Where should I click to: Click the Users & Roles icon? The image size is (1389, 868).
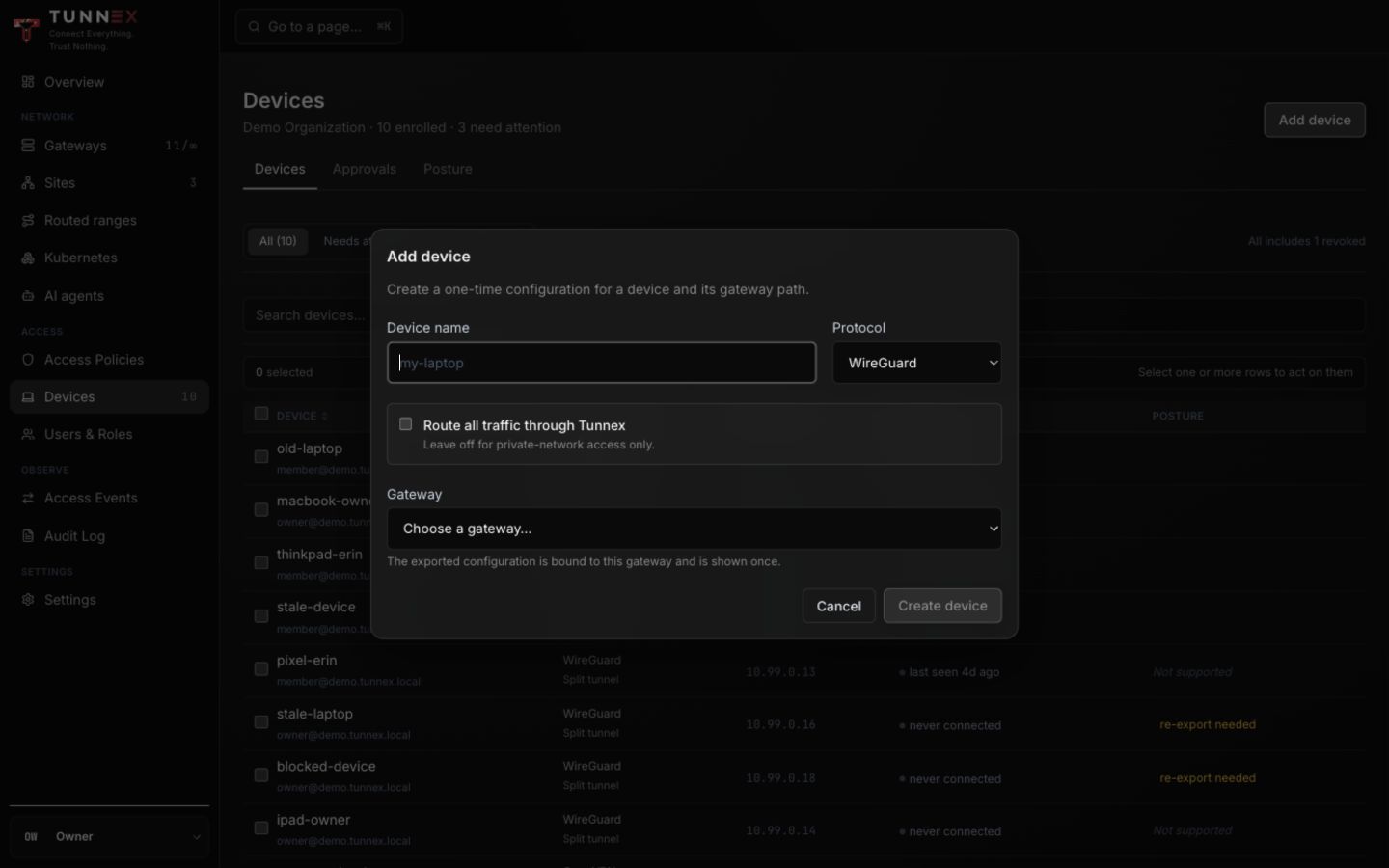point(28,434)
